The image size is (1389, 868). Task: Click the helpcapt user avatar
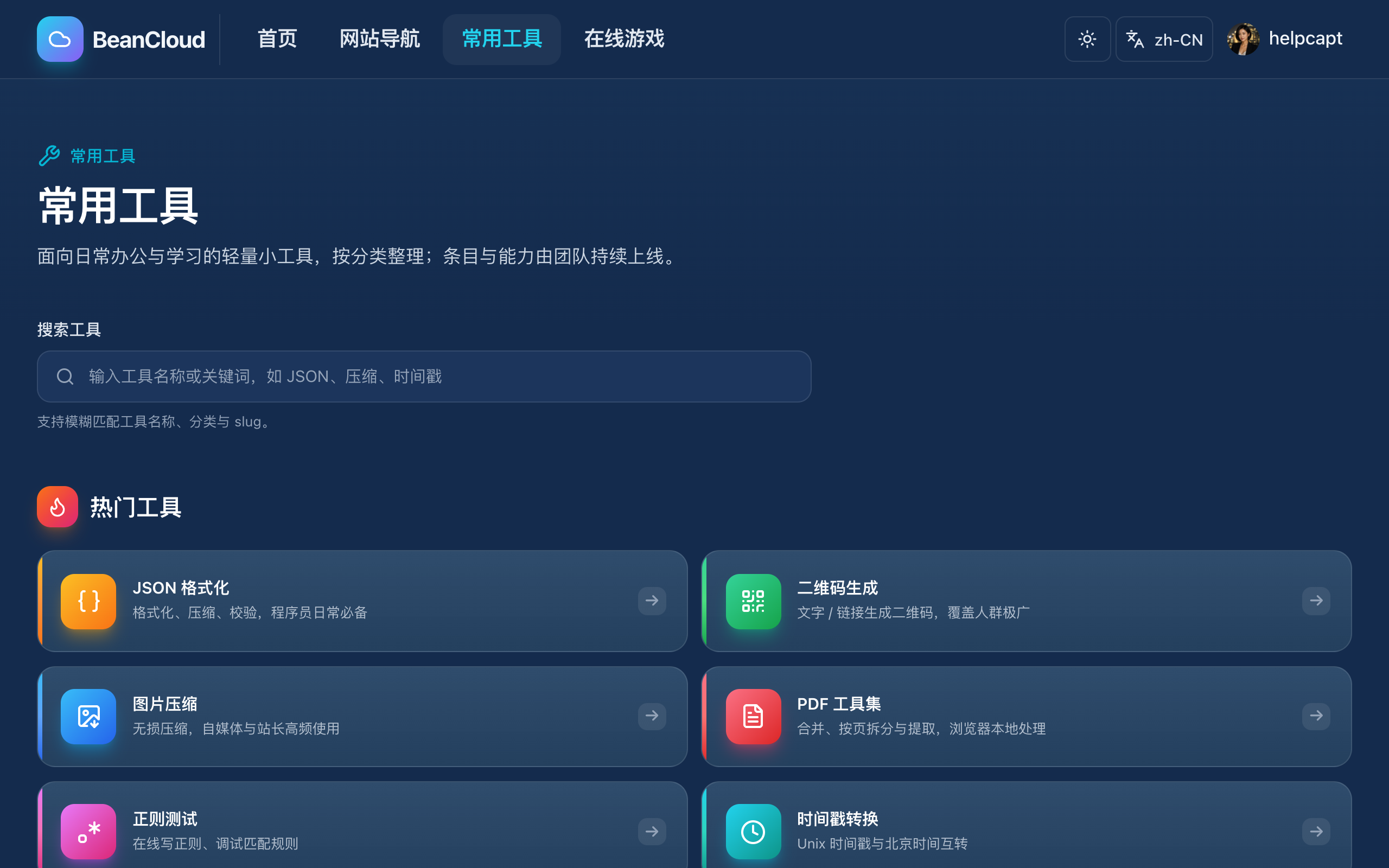(x=1243, y=39)
